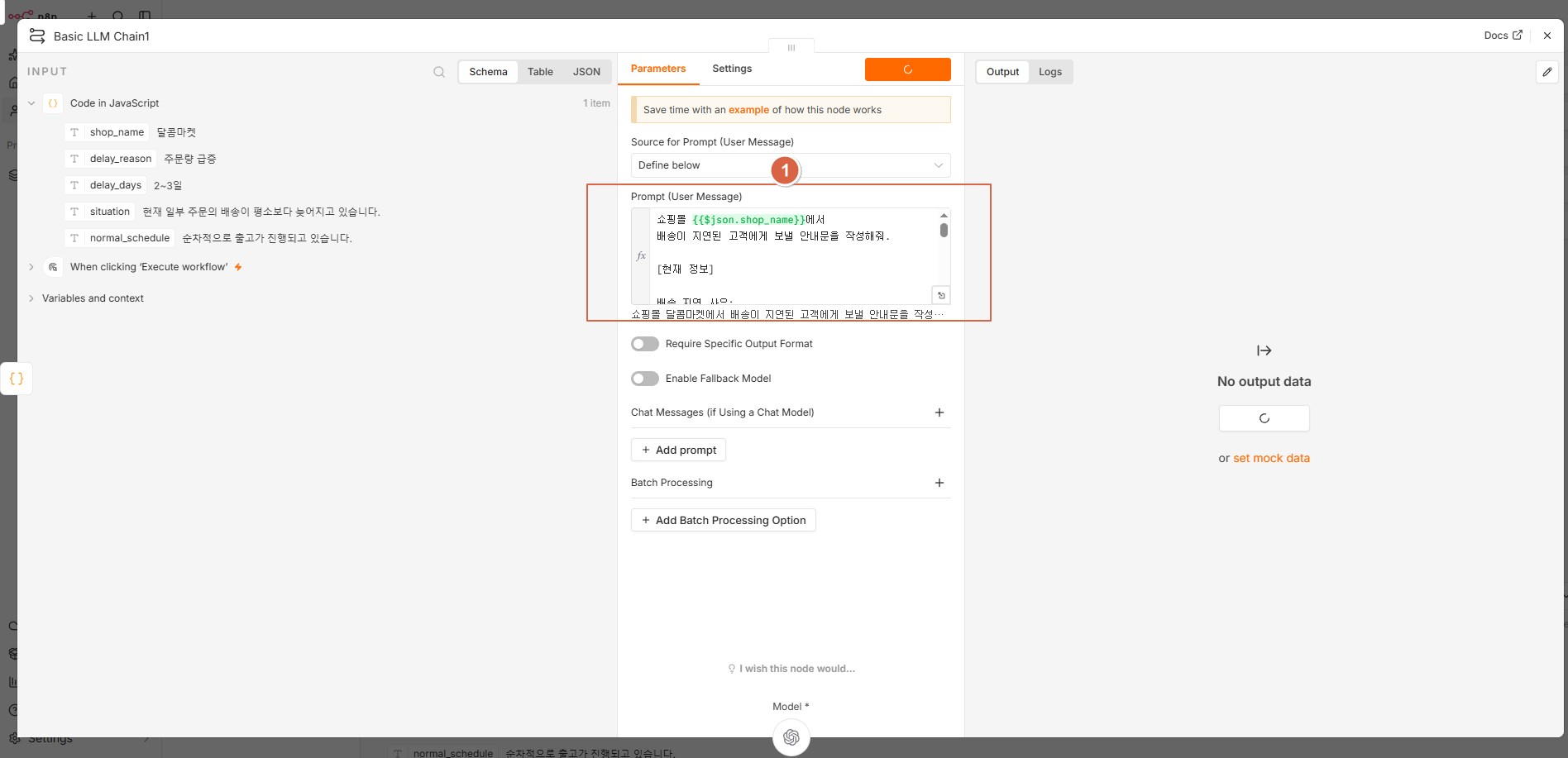Screen dimensions: 1568x758
Task: Switch to the Schema view tab
Action: pyautogui.click(x=488, y=72)
